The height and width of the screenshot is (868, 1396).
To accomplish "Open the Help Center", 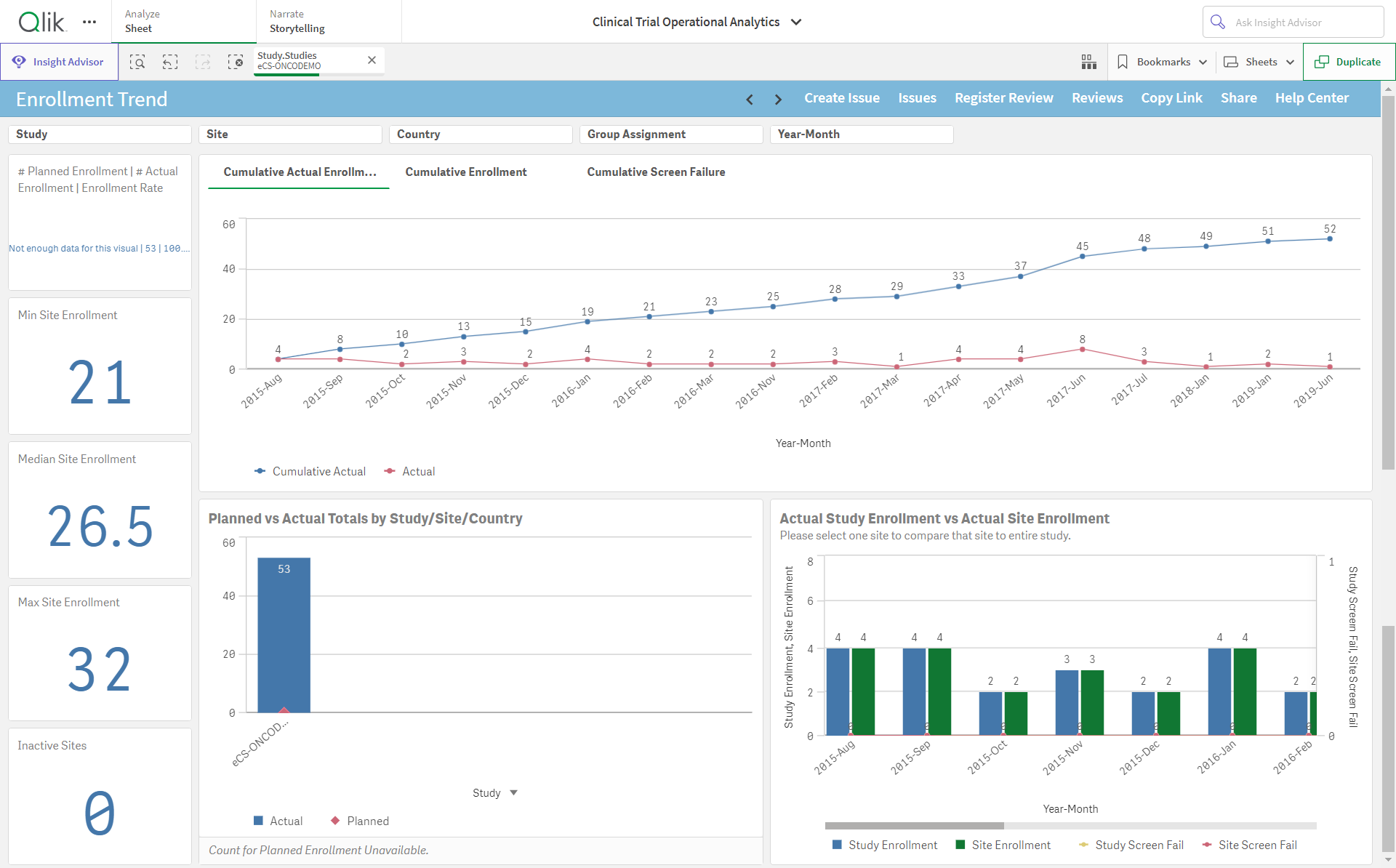I will click(x=1312, y=98).
